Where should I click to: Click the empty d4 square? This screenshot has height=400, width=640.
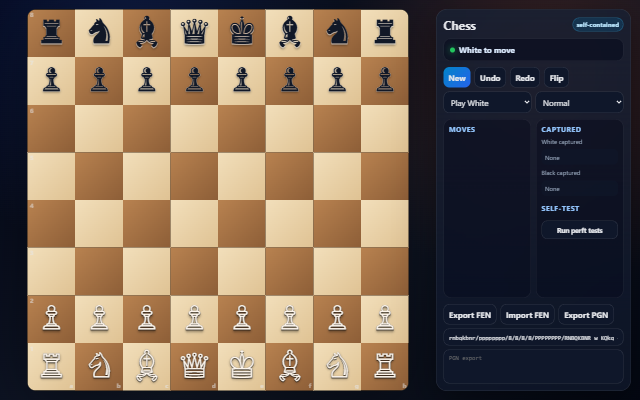coord(194,224)
